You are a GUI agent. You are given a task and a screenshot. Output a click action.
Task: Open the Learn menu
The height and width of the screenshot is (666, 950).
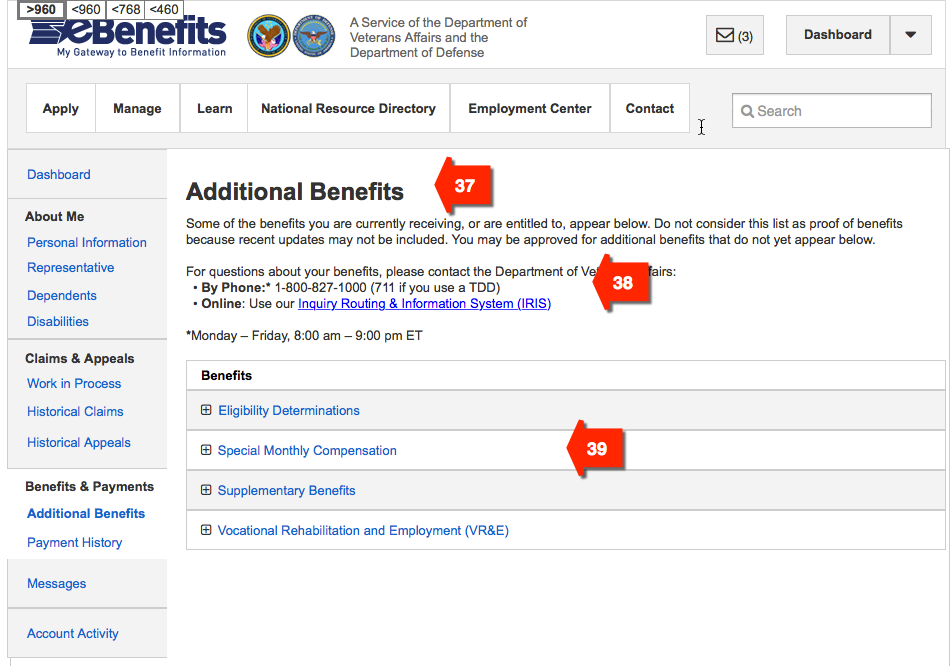coord(214,108)
